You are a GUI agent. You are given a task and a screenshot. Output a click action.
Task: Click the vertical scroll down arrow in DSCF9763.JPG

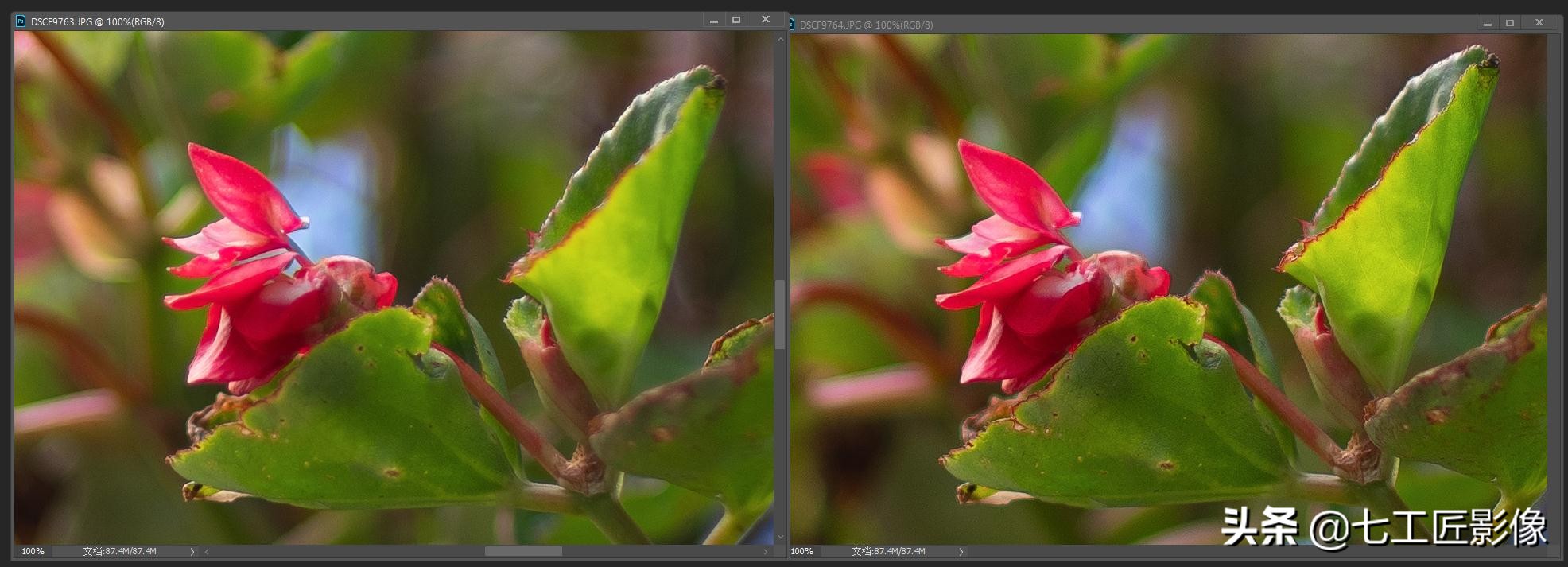[x=780, y=538]
